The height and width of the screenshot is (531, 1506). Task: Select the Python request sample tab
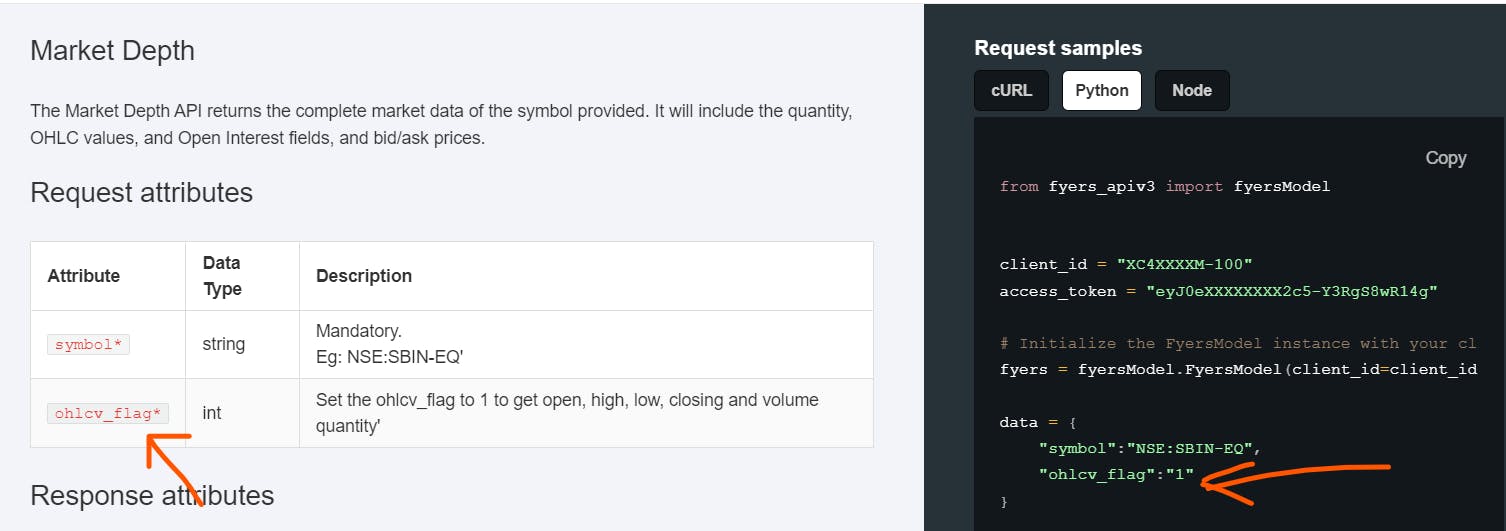click(x=1102, y=90)
